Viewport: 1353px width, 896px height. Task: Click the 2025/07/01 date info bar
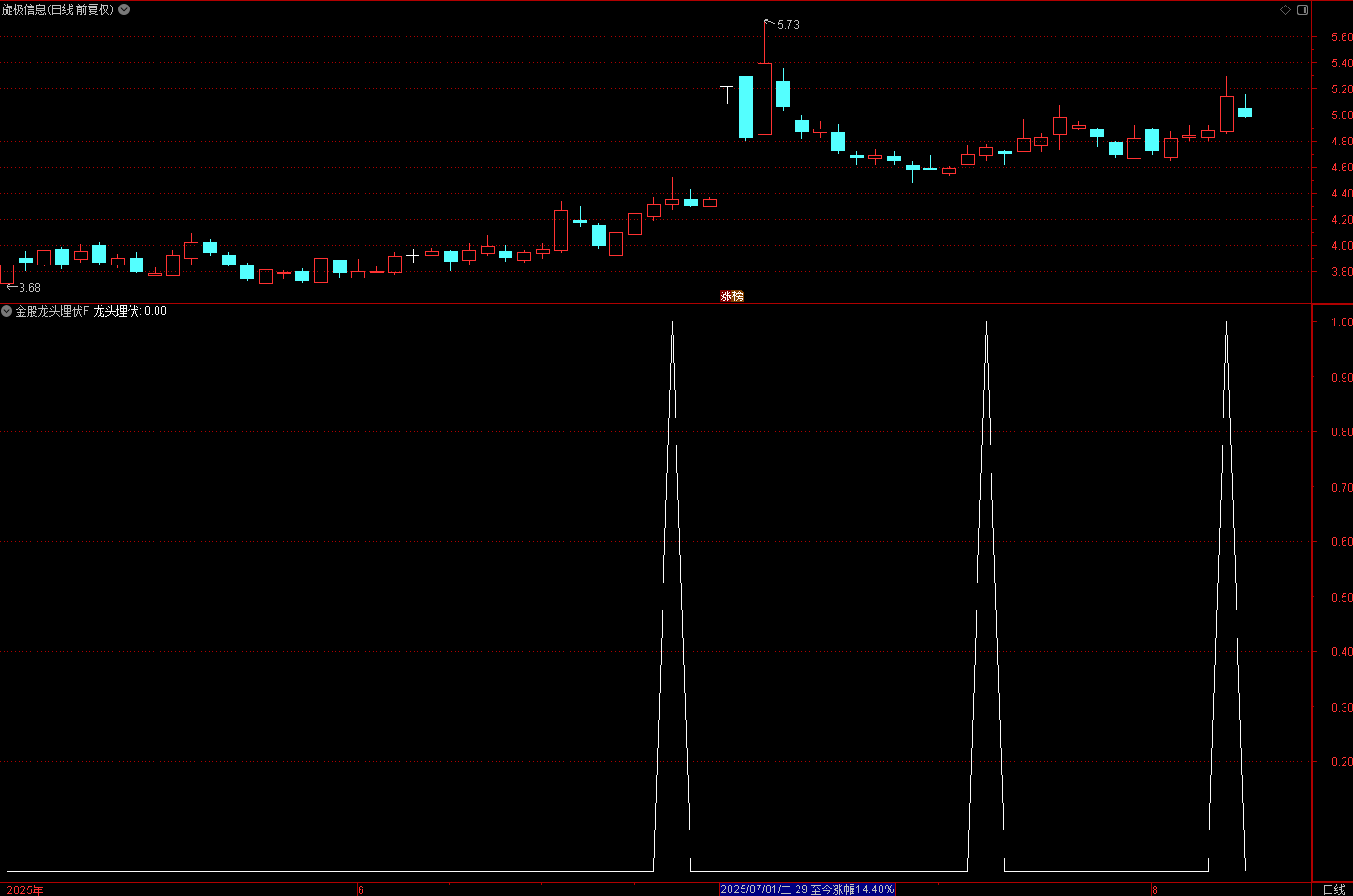[x=807, y=889]
